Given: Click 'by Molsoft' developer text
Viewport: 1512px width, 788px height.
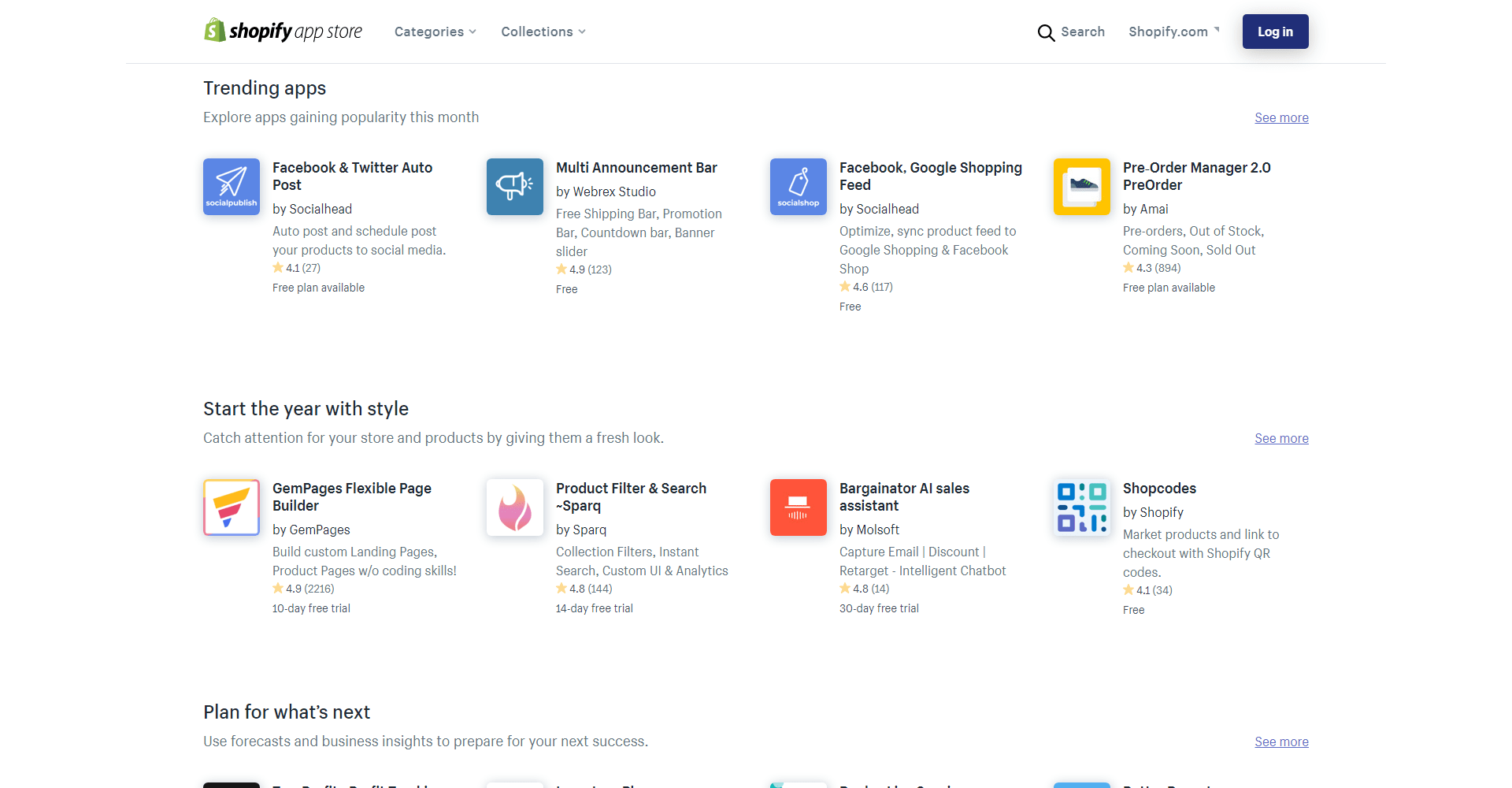Looking at the screenshot, I should pyautogui.click(x=869, y=530).
